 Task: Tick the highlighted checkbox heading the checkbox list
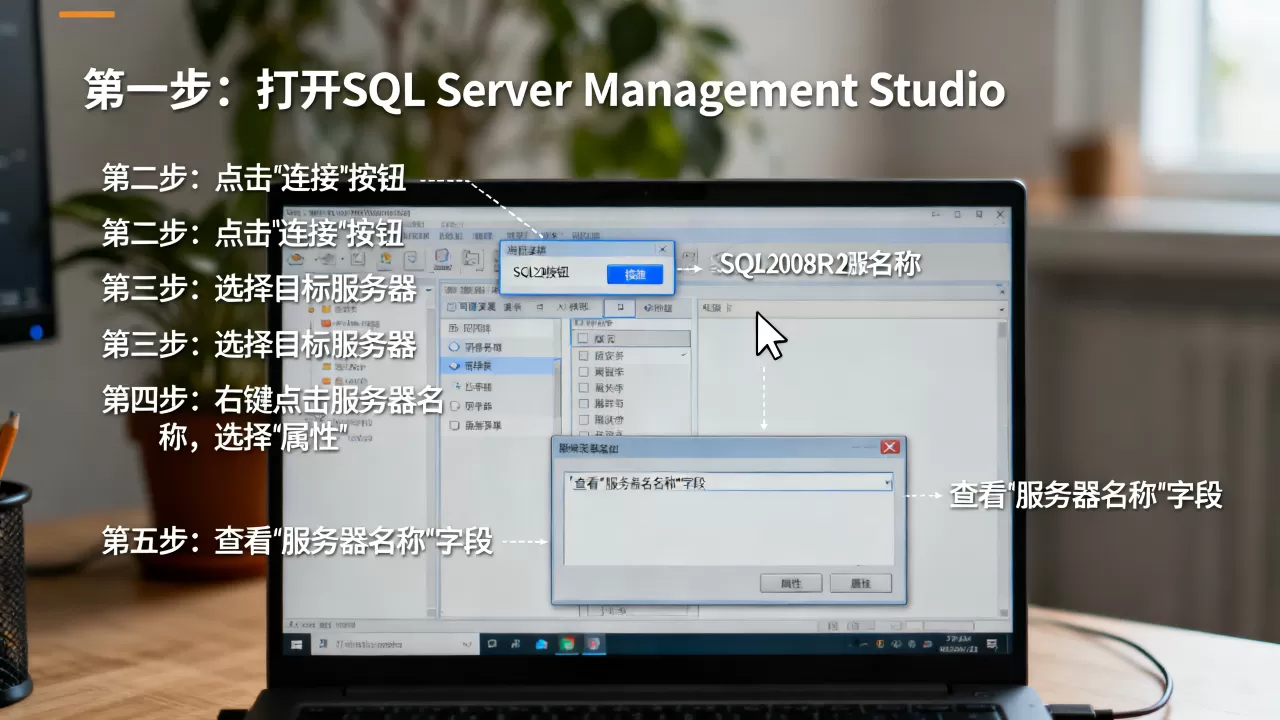coord(583,338)
